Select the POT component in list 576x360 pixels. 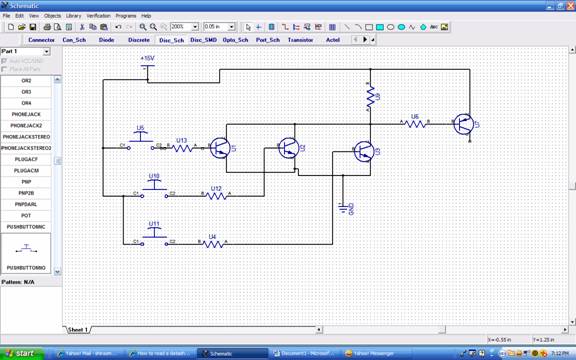[x=26, y=216]
